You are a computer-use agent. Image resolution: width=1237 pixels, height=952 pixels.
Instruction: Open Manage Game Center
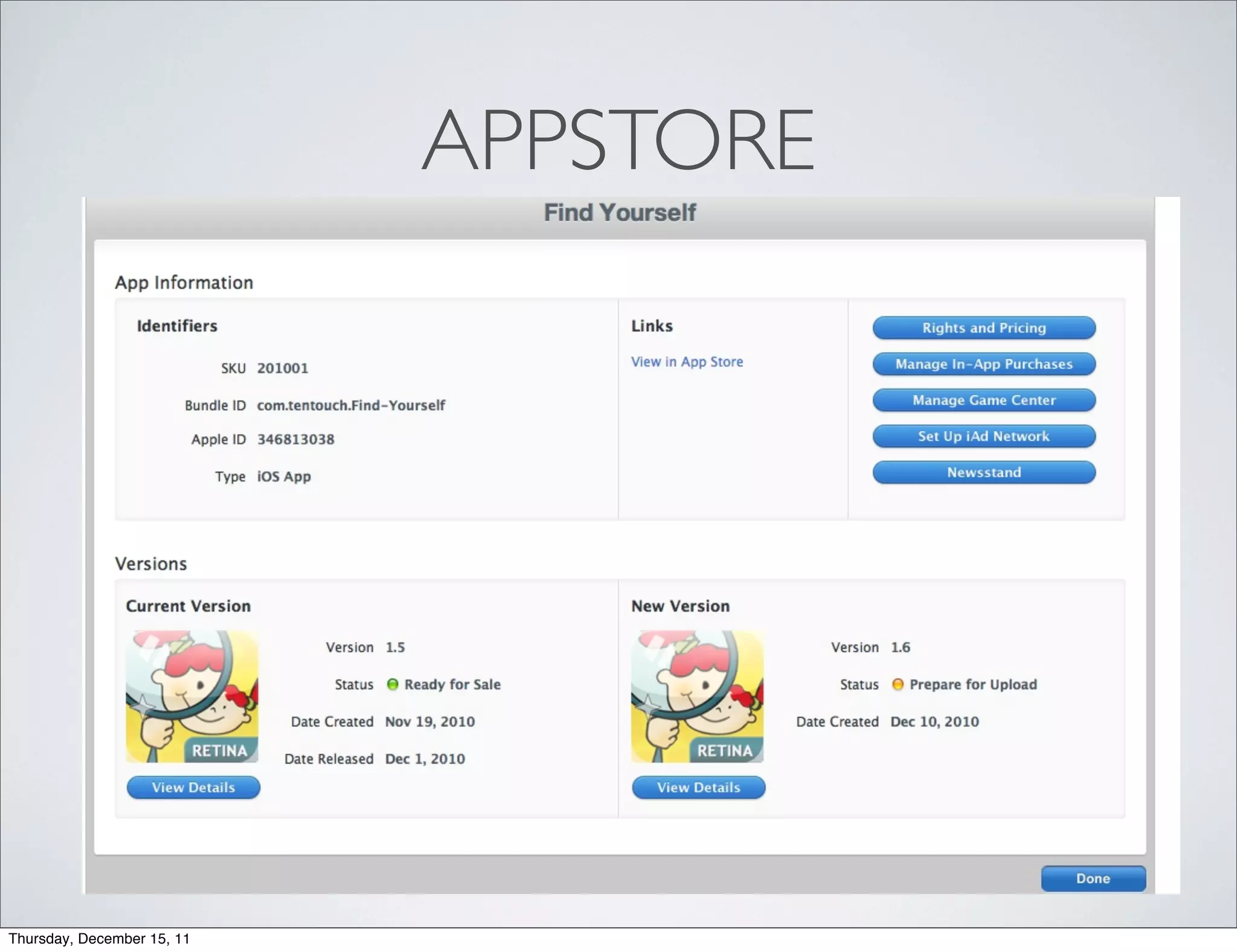point(984,400)
